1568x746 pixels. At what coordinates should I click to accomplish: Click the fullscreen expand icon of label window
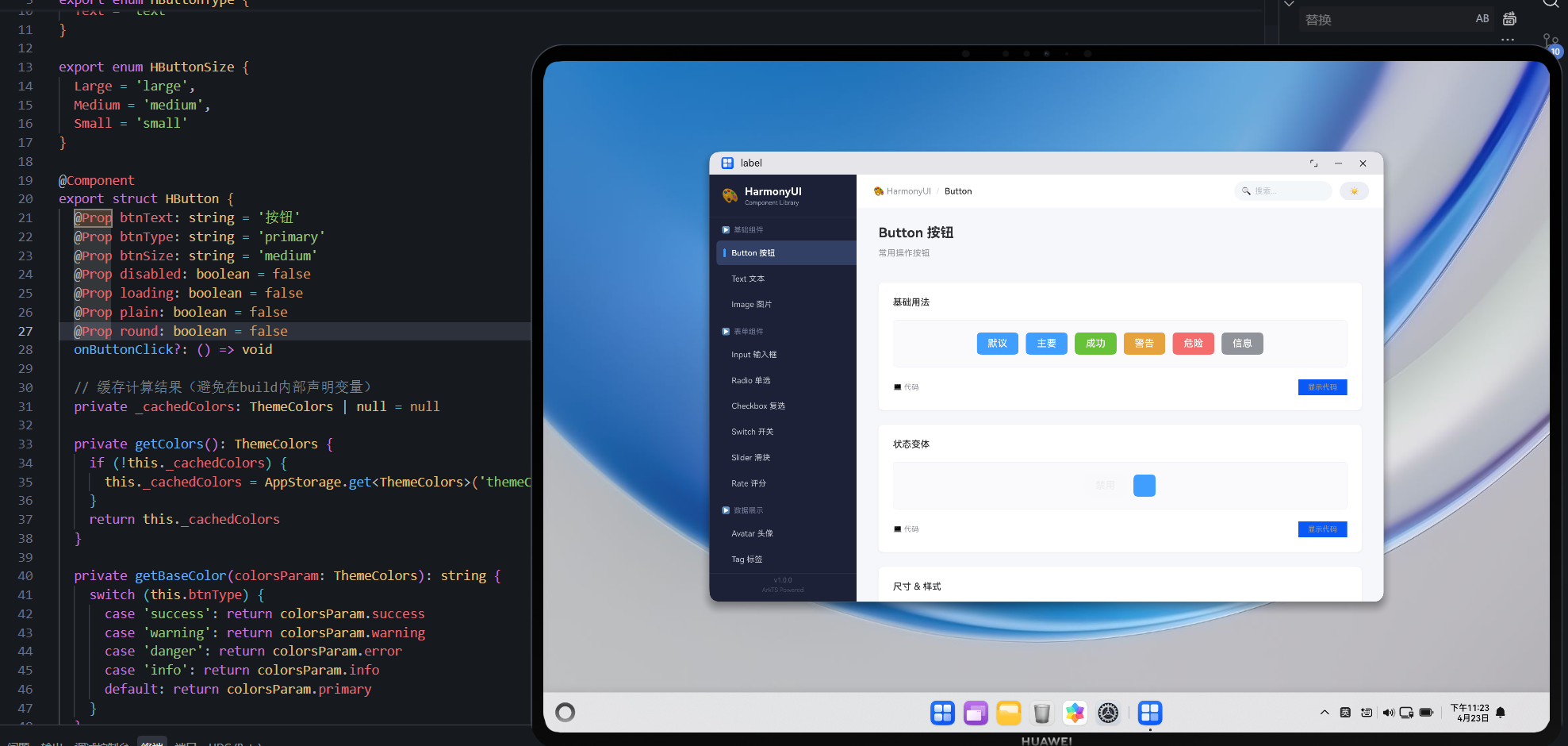point(1313,163)
